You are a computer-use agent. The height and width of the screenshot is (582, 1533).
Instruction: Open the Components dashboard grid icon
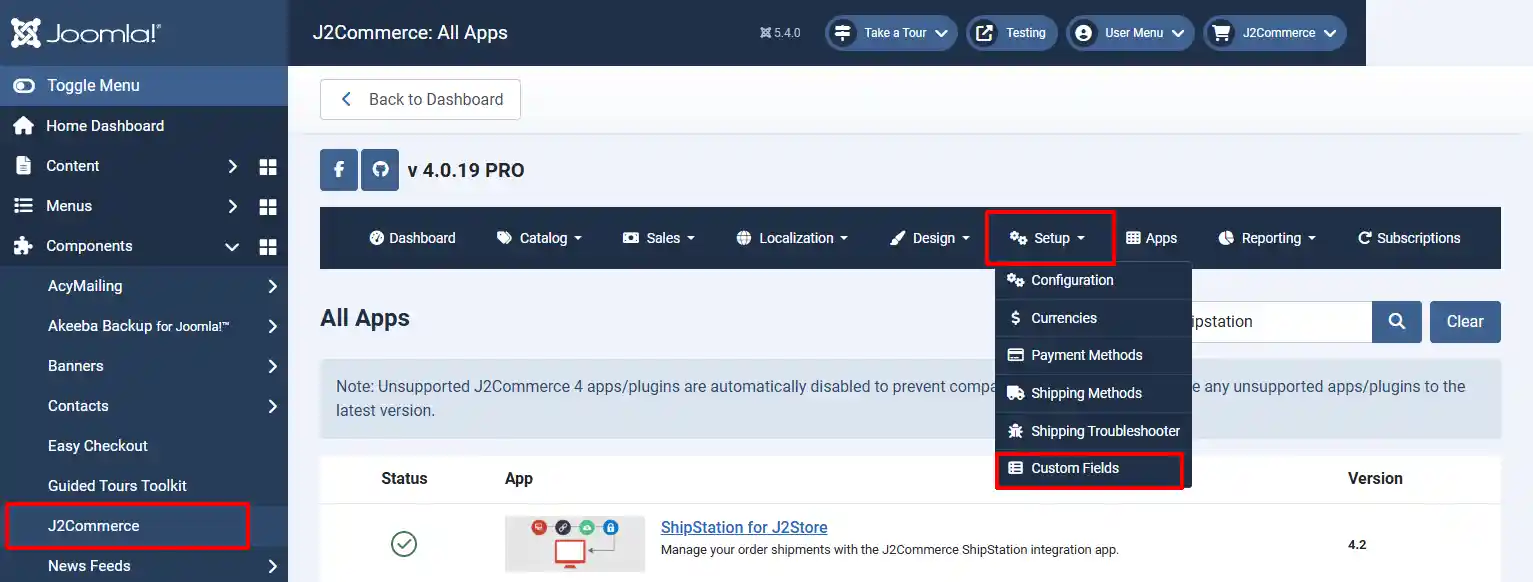[x=268, y=246]
